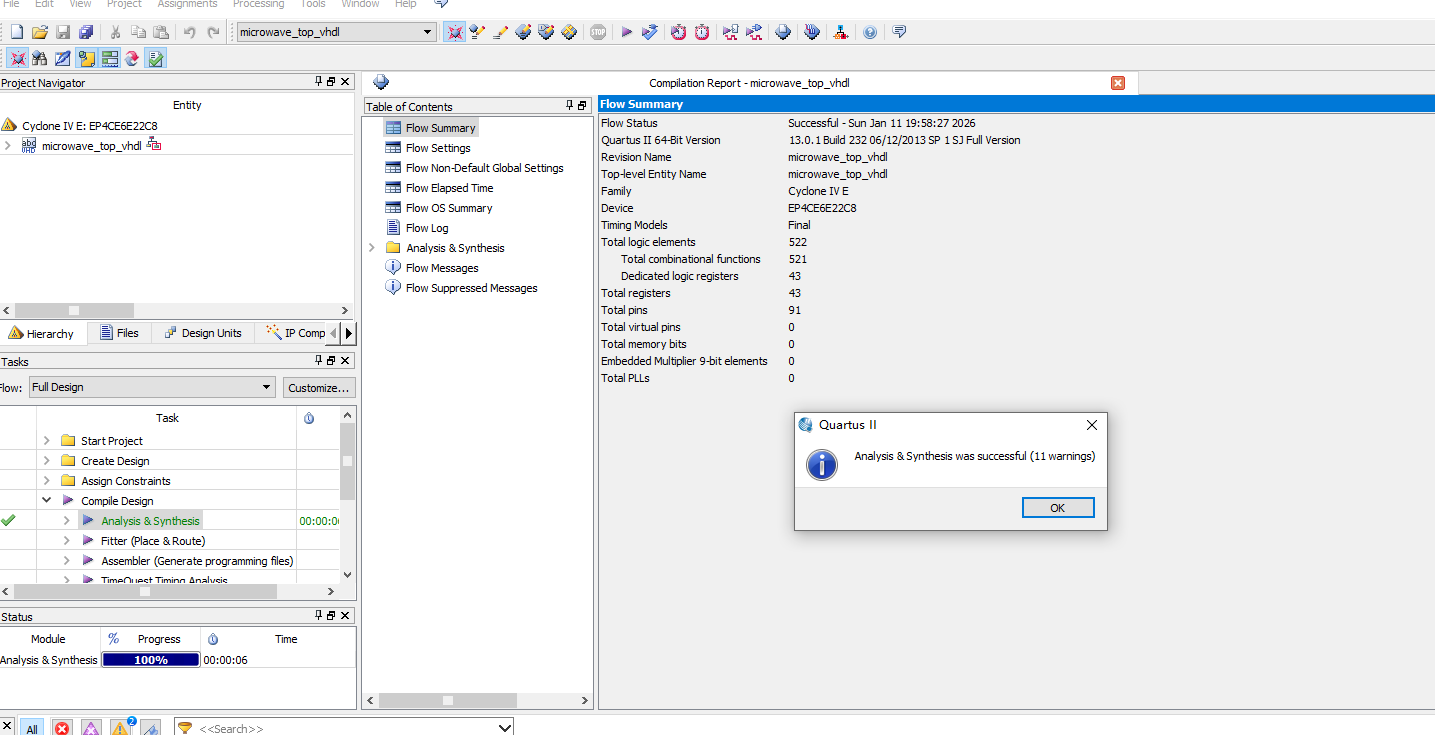Toggle the All messages filter
Viewport: 1435px width, 735px height.
coord(32,728)
